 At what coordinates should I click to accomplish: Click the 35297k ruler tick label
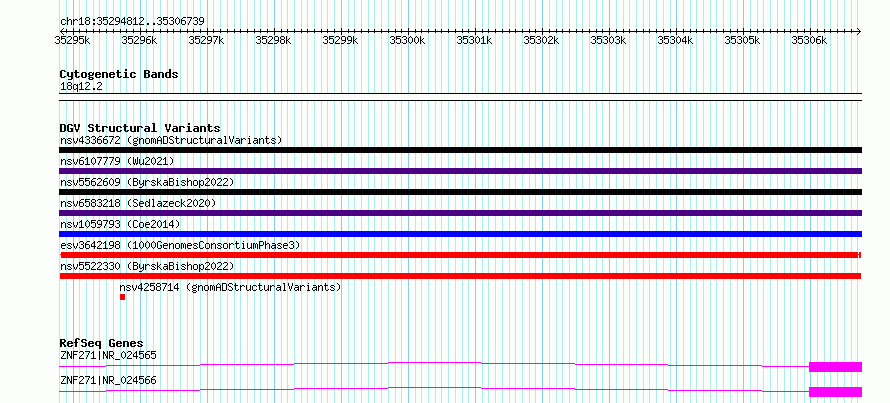(206, 40)
